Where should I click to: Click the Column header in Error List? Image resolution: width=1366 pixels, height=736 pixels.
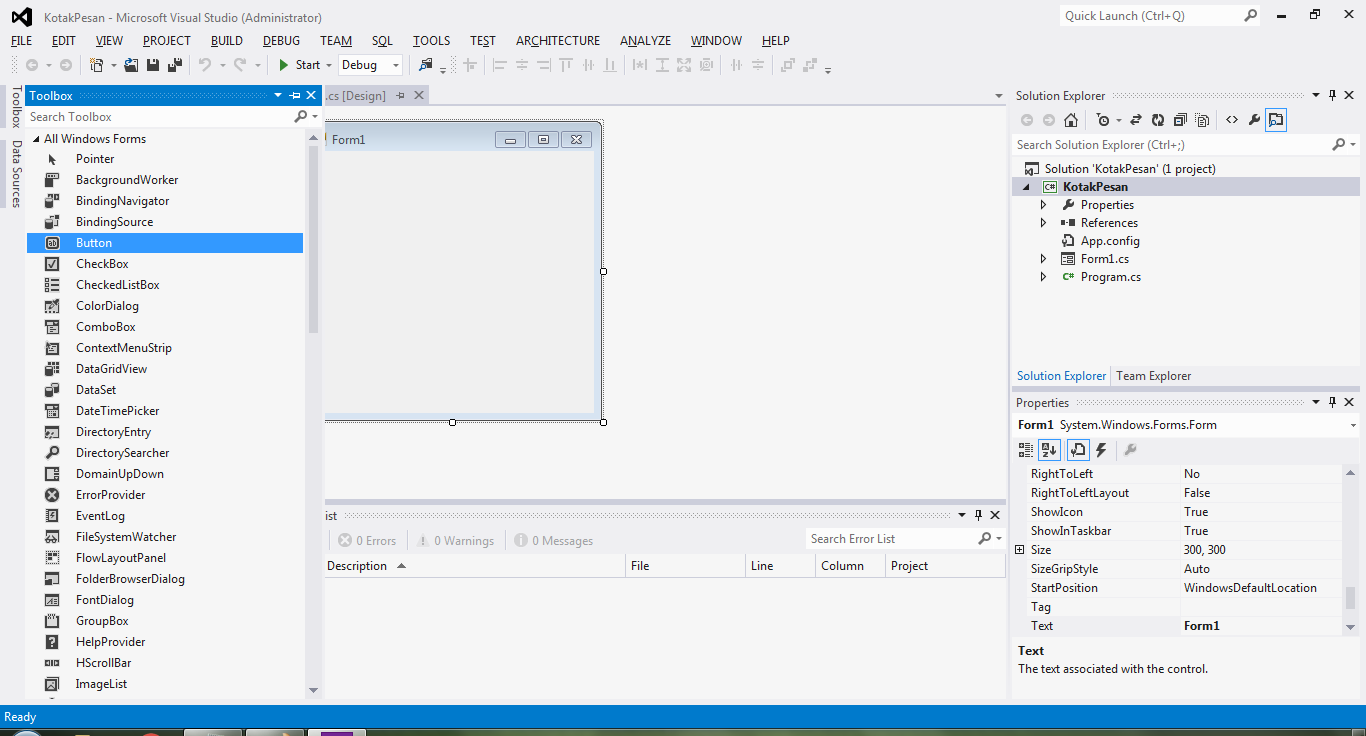pos(851,566)
